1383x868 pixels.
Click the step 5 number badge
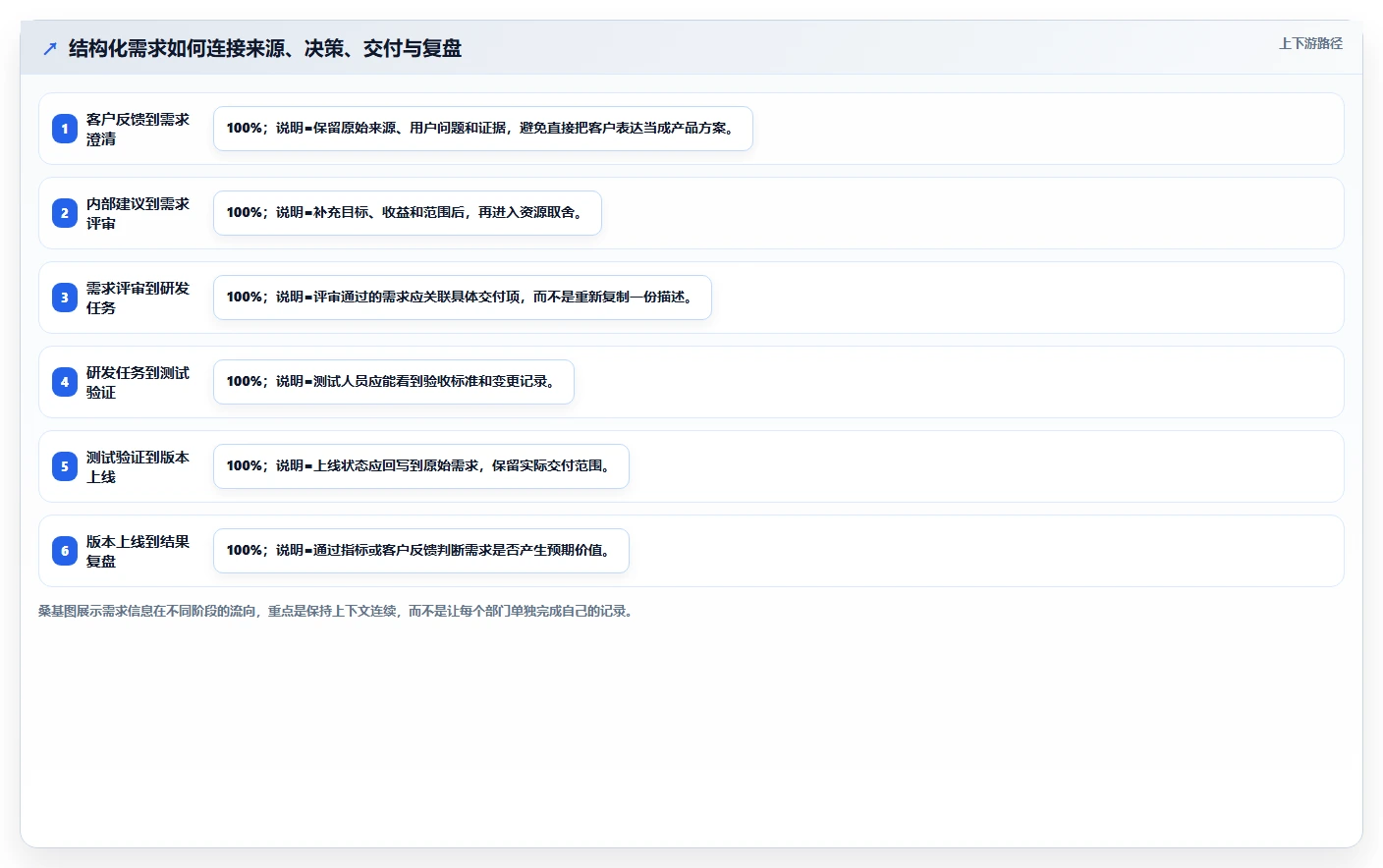(65, 466)
